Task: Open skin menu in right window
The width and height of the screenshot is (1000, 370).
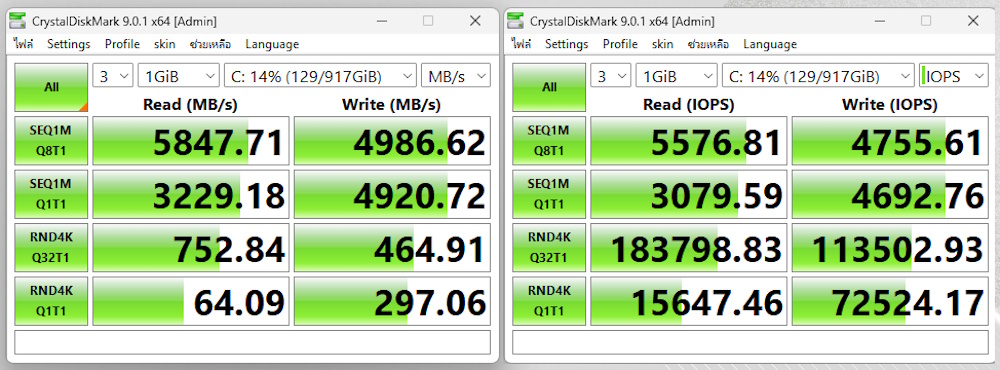Action: tap(663, 44)
